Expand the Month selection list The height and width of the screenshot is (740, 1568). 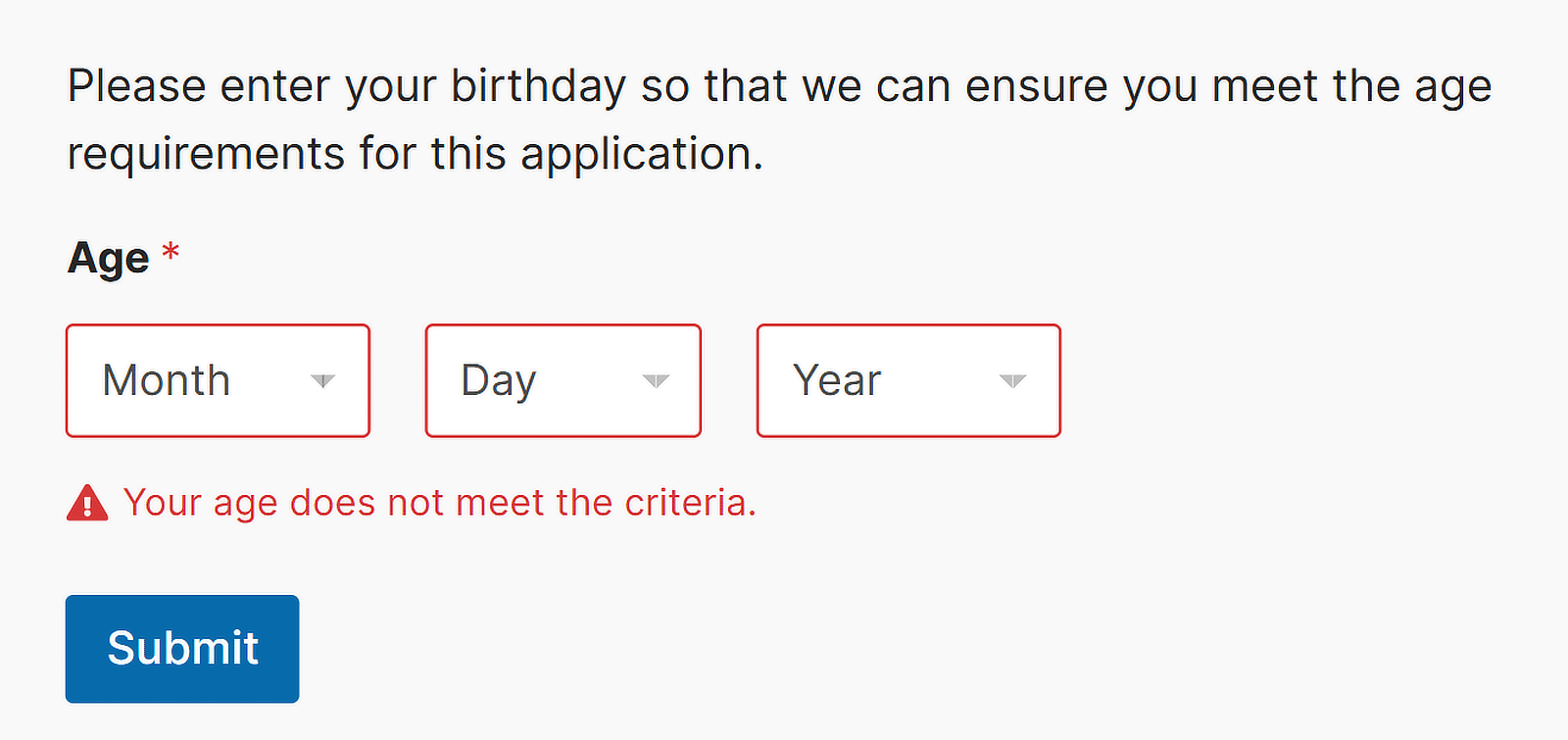[218, 380]
